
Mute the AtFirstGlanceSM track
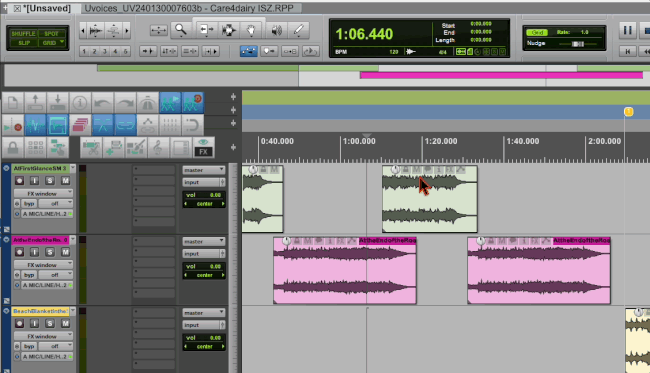tap(65, 181)
